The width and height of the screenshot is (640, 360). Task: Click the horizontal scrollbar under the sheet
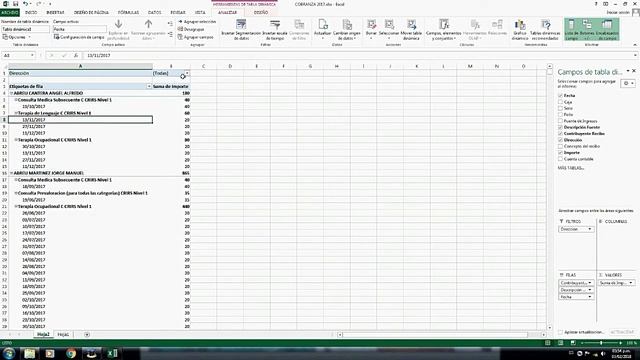[442, 335]
